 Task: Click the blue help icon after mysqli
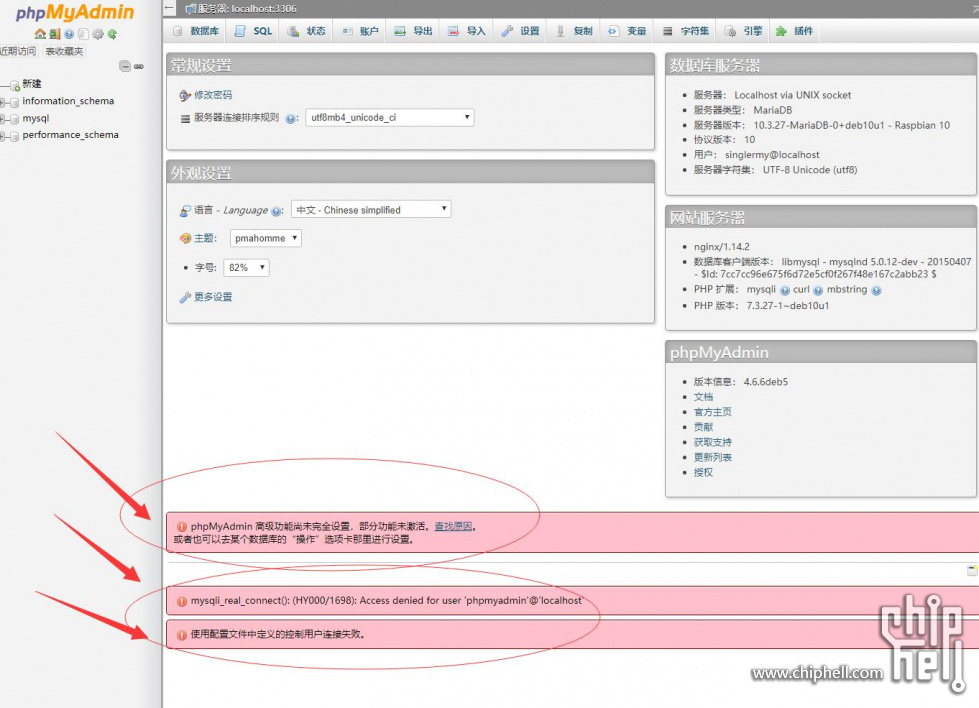[785, 290]
